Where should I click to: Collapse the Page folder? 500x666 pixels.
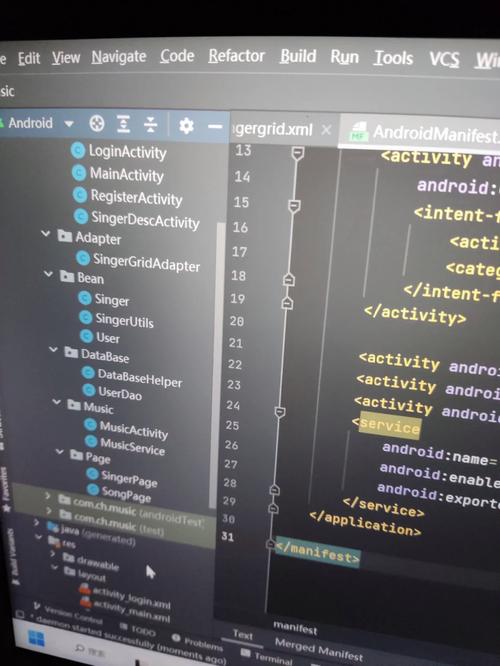60,452
